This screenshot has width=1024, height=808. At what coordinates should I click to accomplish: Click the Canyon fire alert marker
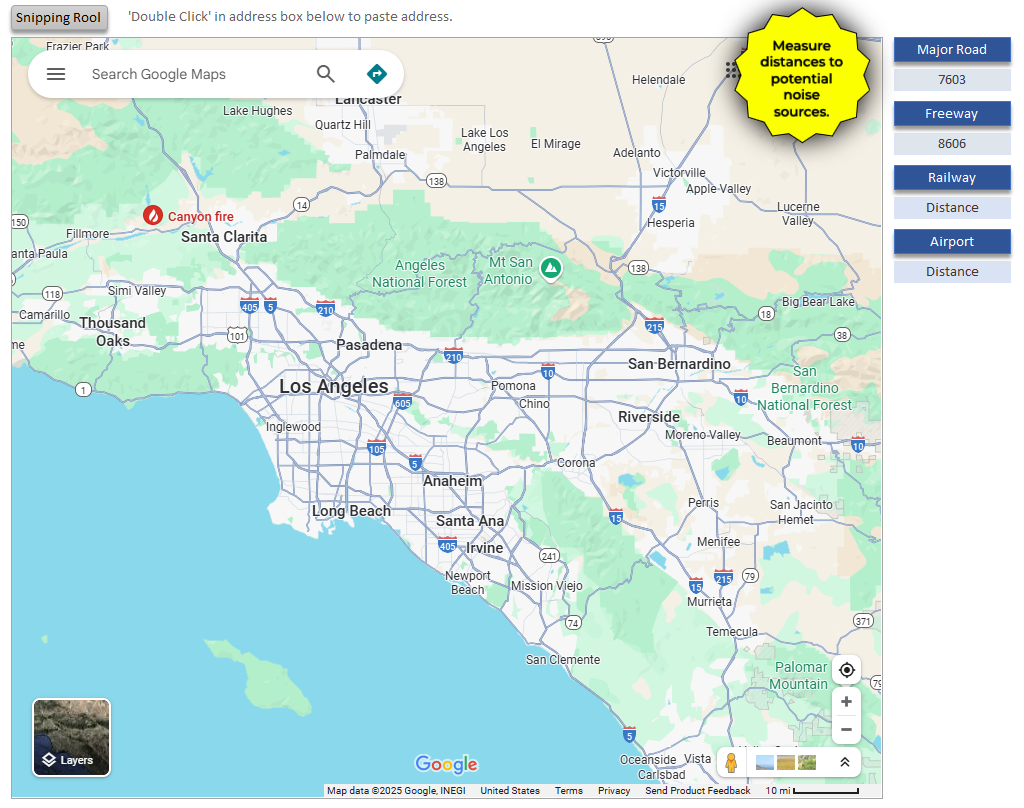tap(153, 215)
